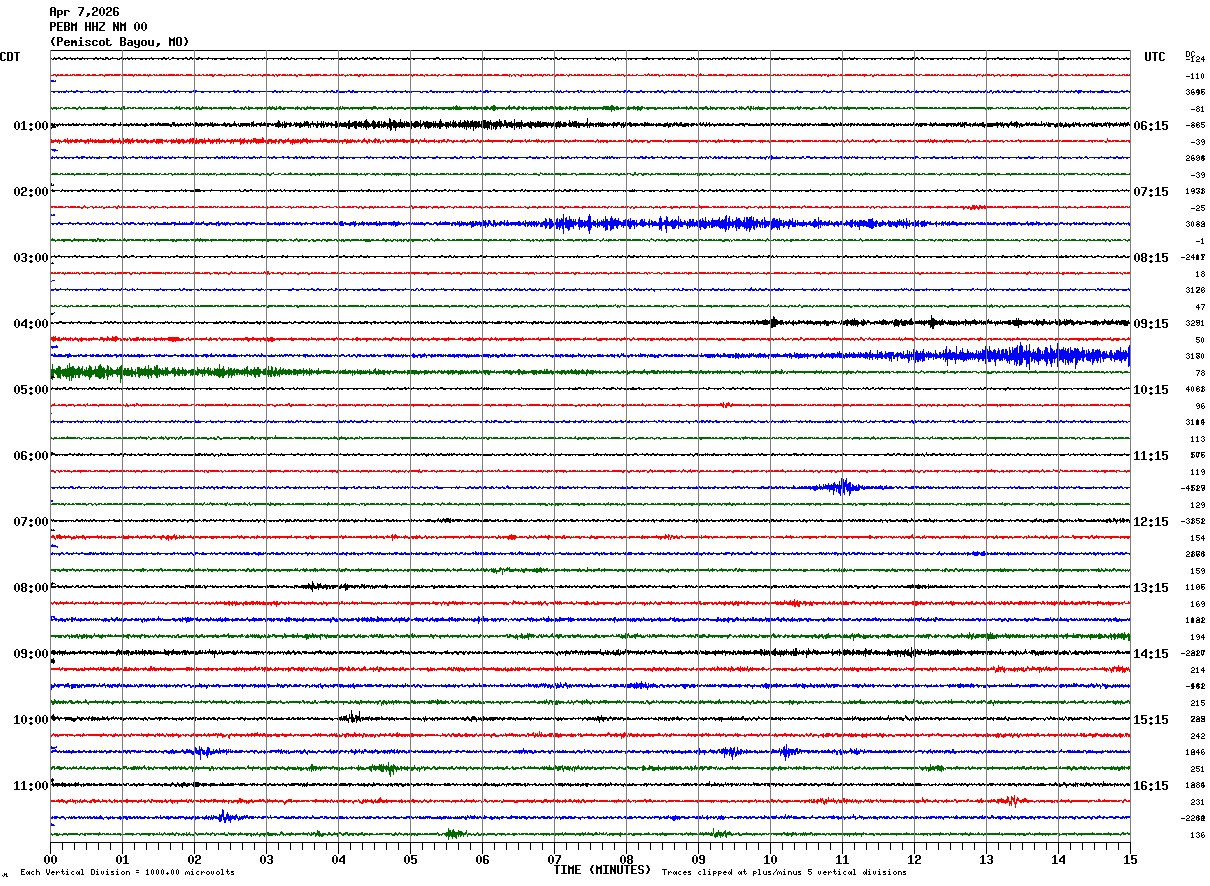This screenshot has width=1210, height=886.
Task: Click the "Each Vertical Division" scale note
Action: 127,873
